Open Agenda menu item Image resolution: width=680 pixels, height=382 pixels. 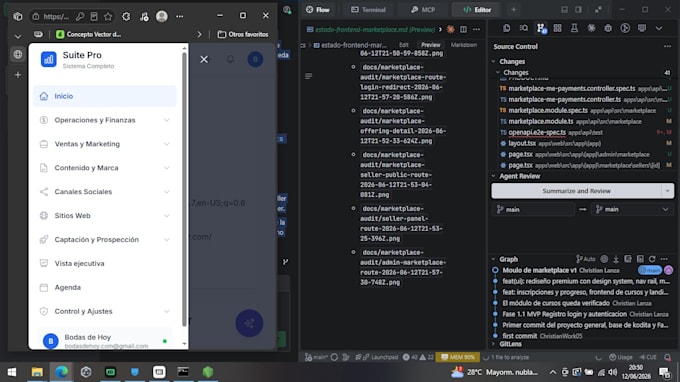pos(105,287)
